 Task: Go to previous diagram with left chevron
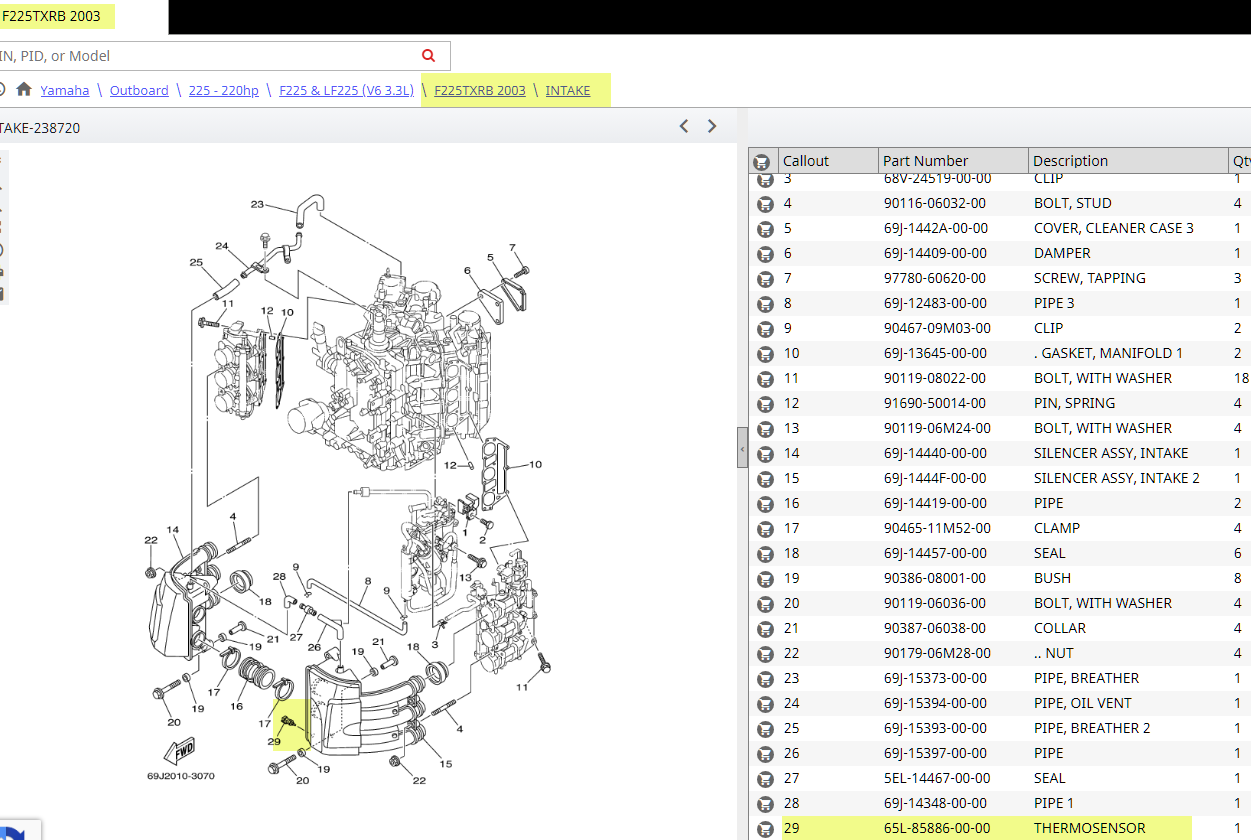[x=684, y=126]
